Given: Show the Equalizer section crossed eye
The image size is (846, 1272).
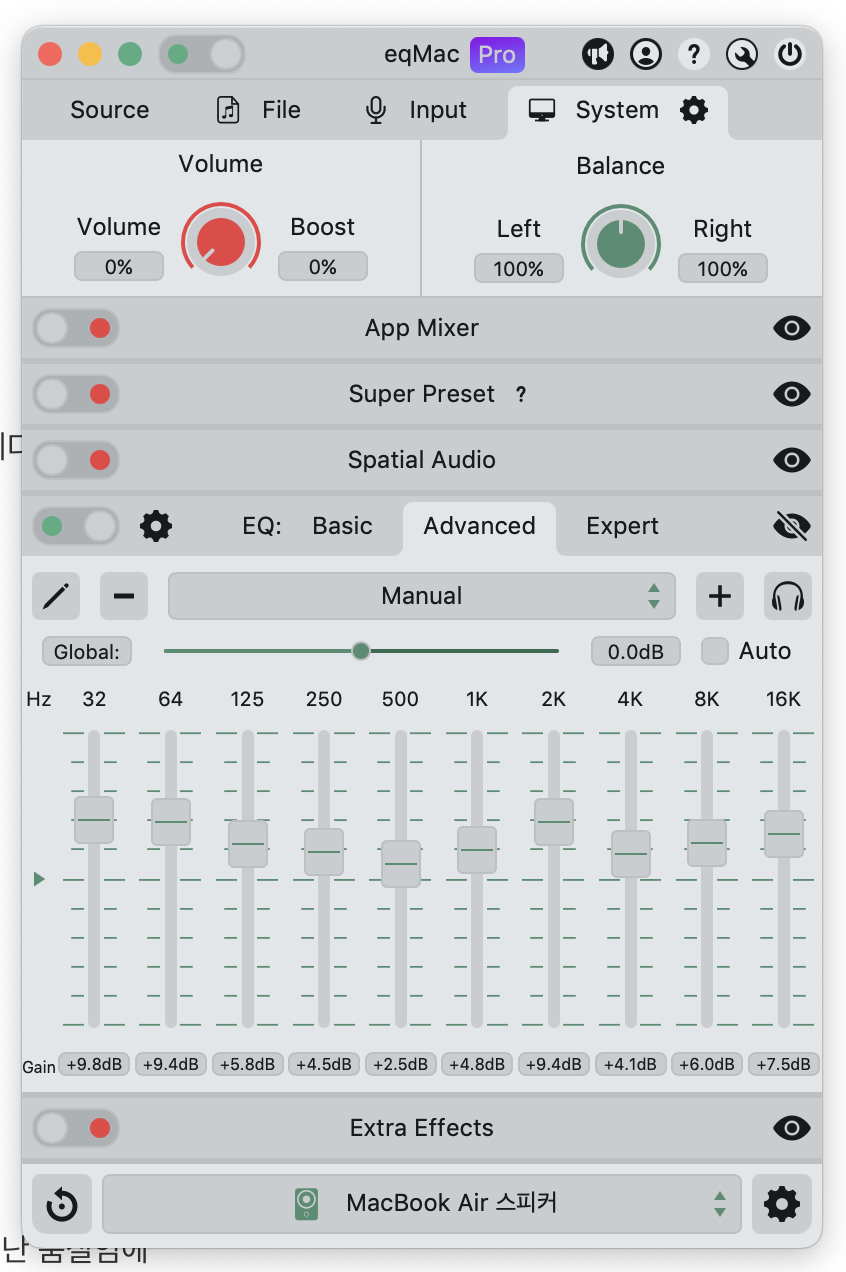Looking at the screenshot, I should [x=792, y=526].
